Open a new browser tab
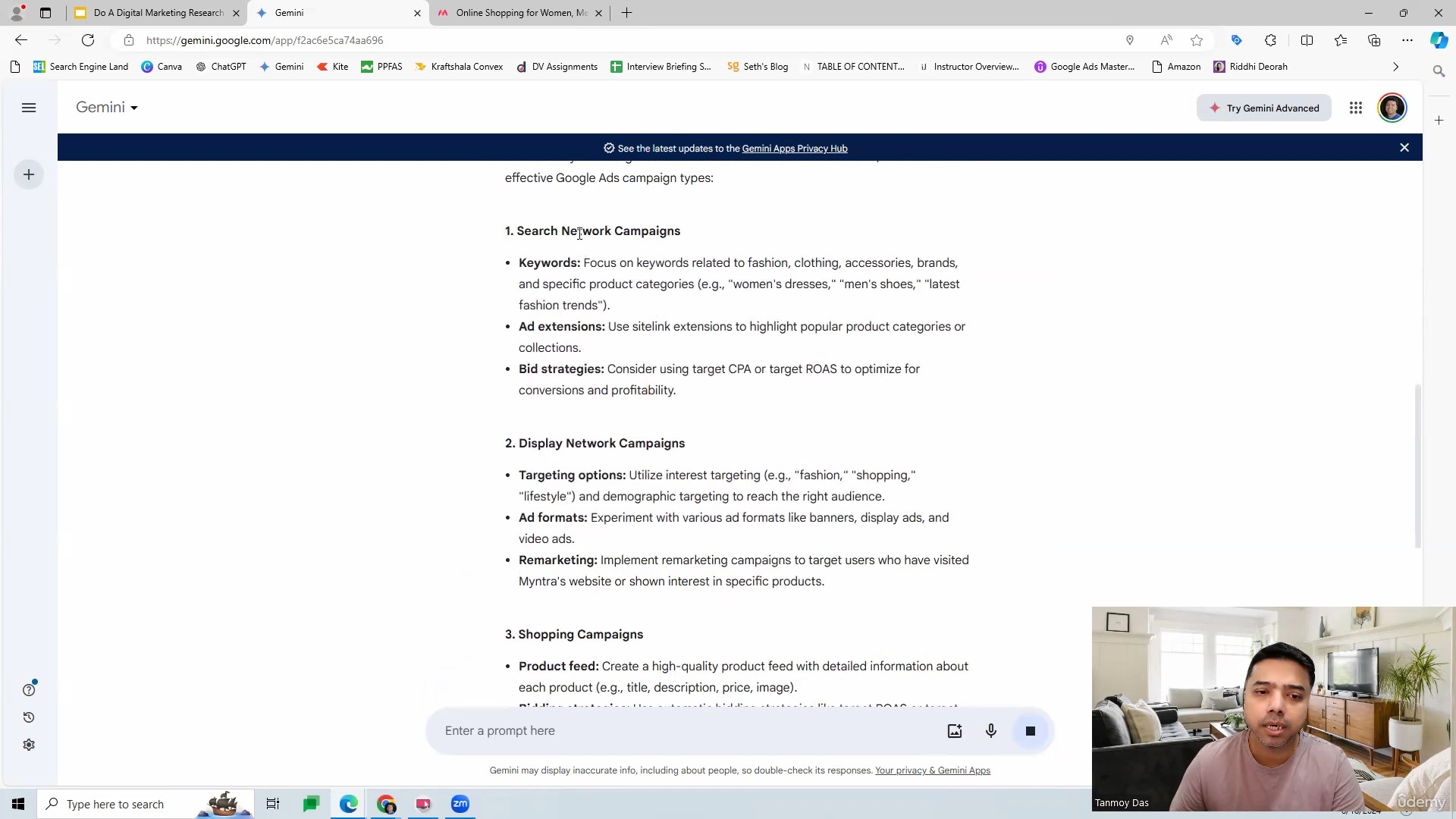This screenshot has width=1456, height=819. point(626,13)
